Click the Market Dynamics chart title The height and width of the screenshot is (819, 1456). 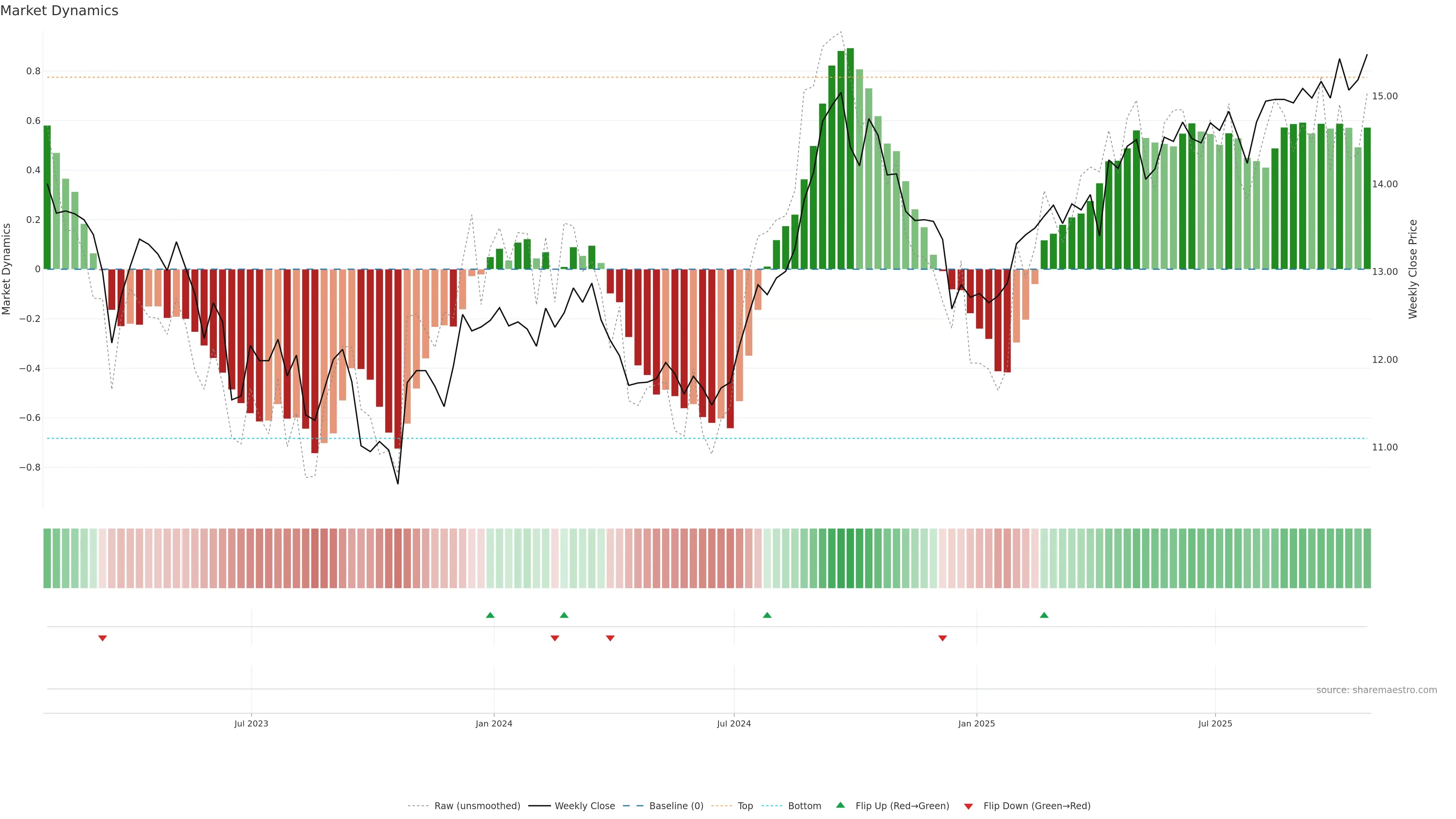pos(60,11)
